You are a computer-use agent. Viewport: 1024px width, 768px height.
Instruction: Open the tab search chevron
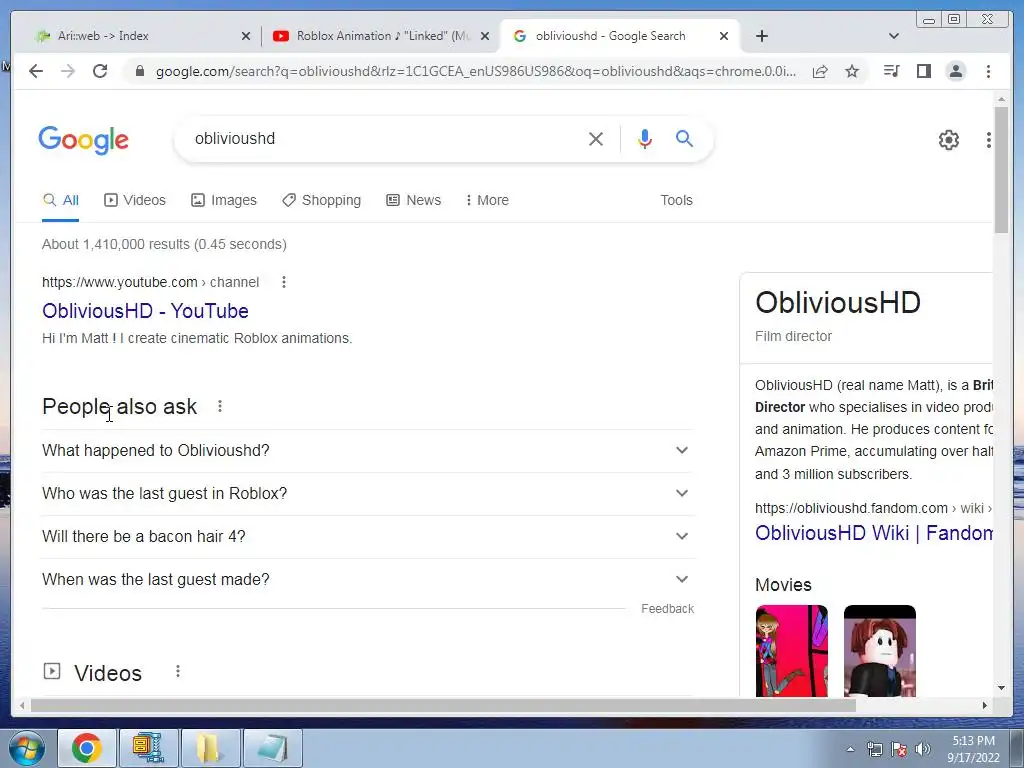893,36
